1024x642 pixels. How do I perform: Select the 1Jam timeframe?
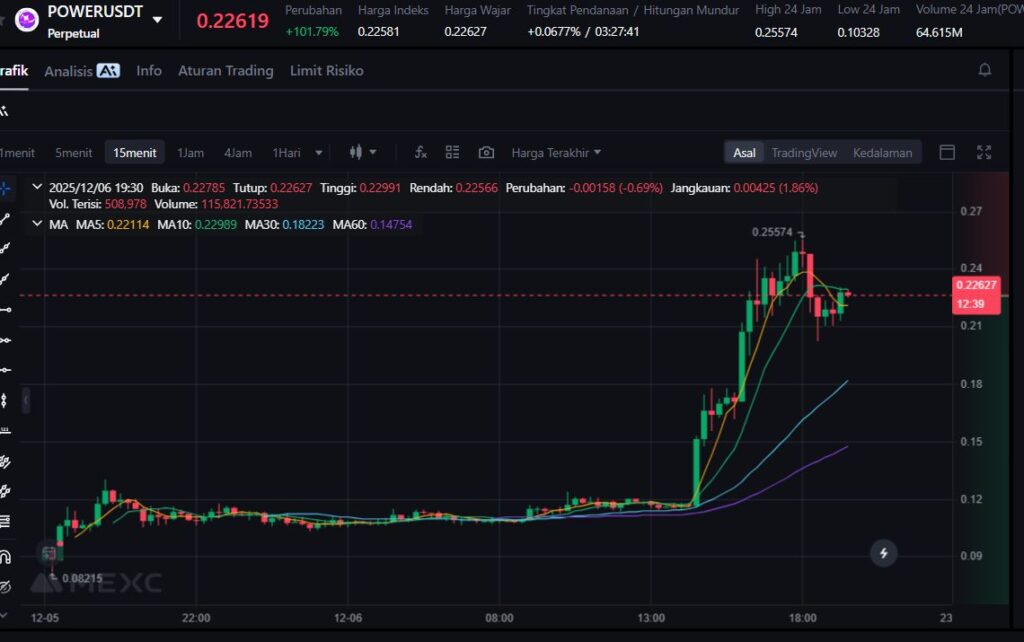pos(190,153)
